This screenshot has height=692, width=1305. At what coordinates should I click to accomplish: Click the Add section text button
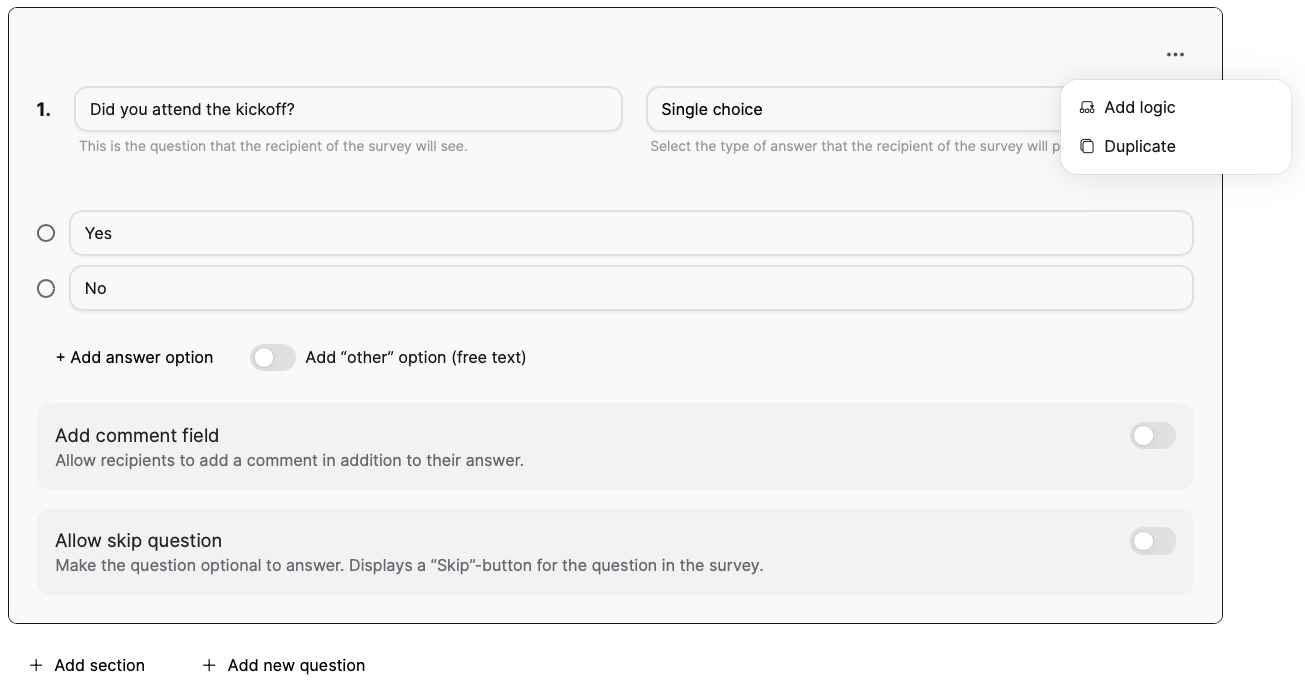coord(99,666)
